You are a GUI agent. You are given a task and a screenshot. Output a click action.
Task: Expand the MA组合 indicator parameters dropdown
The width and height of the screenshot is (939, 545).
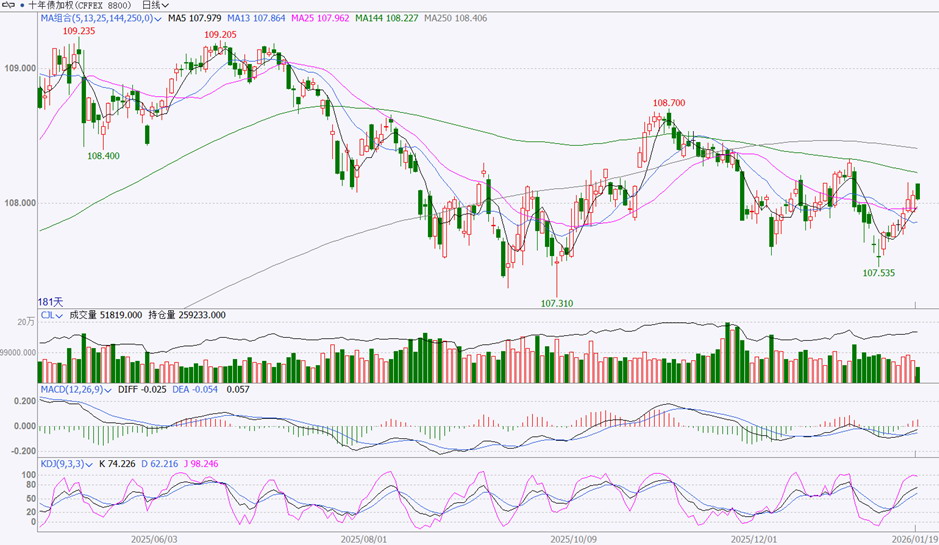(158, 19)
